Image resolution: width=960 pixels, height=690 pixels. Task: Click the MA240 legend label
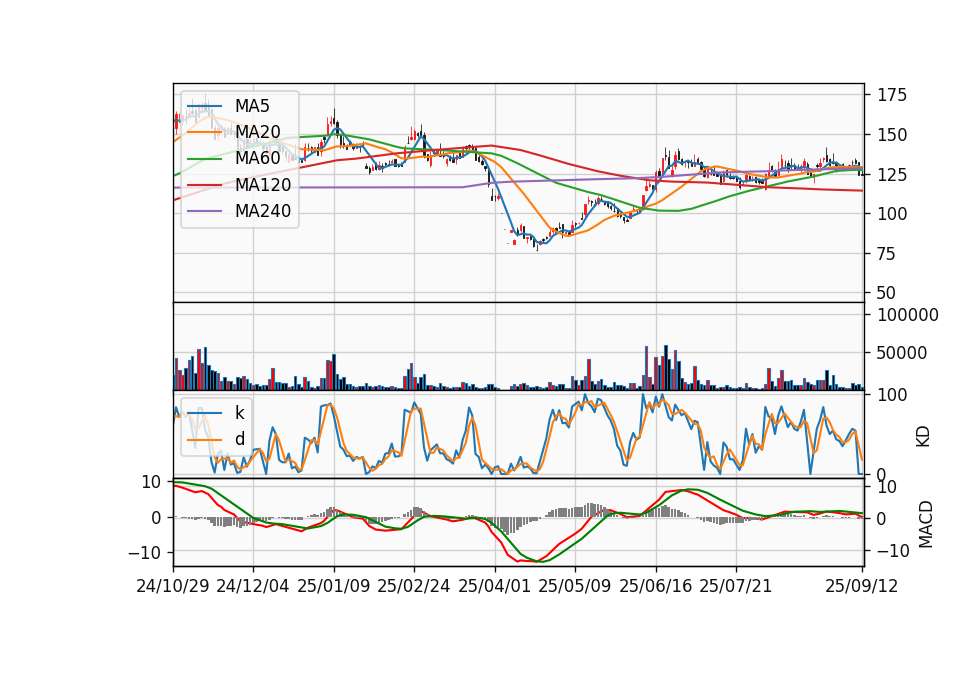[x=263, y=211]
